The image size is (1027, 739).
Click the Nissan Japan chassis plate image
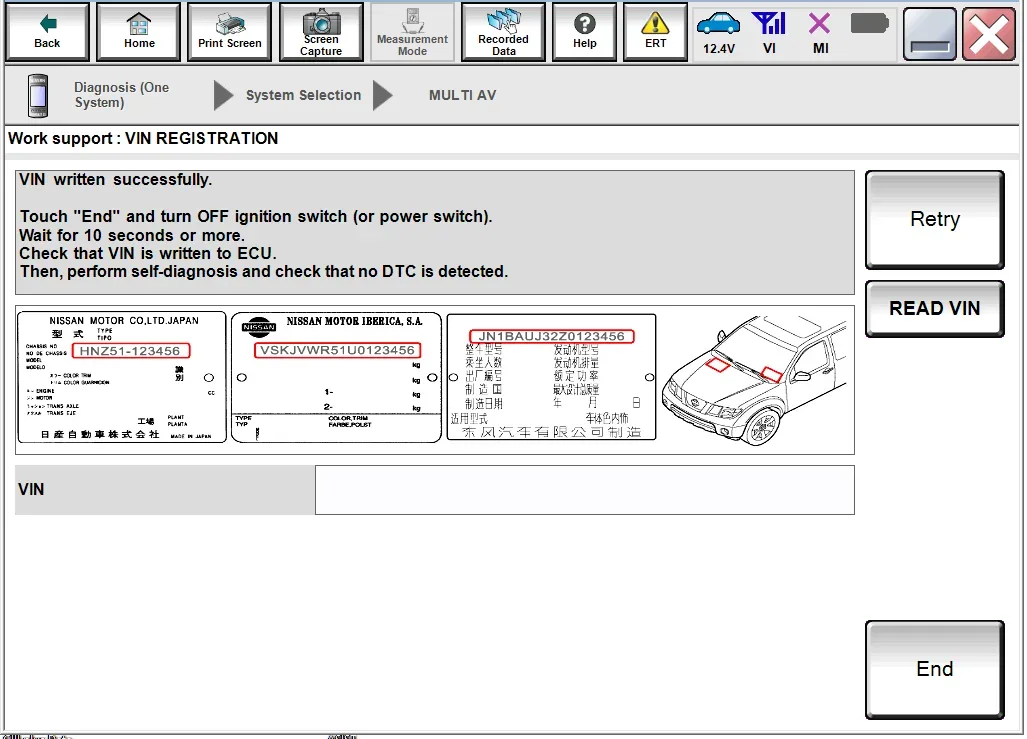click(x=122, y=377)
